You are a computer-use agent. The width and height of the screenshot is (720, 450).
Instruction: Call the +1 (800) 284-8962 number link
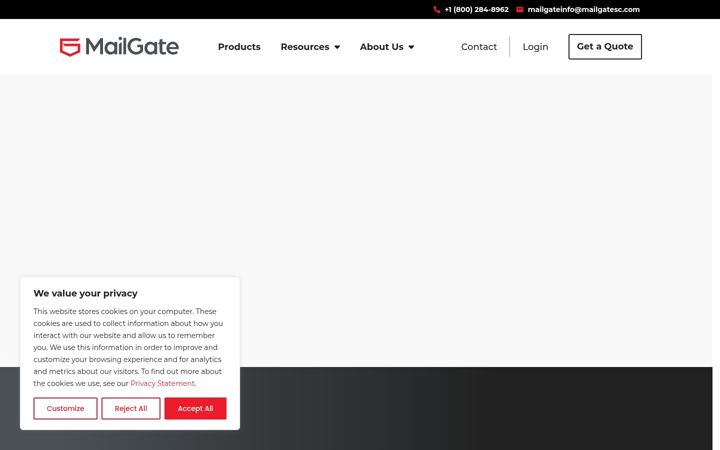pyautogui.click(x=477, y=10)
